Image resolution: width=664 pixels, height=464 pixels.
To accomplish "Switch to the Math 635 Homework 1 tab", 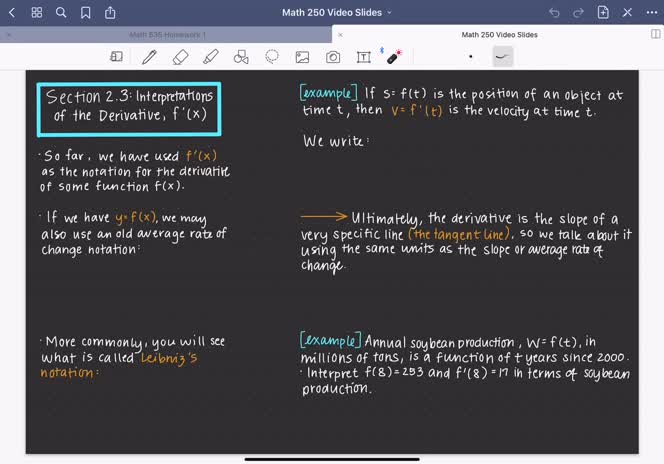I will [170, 34].
